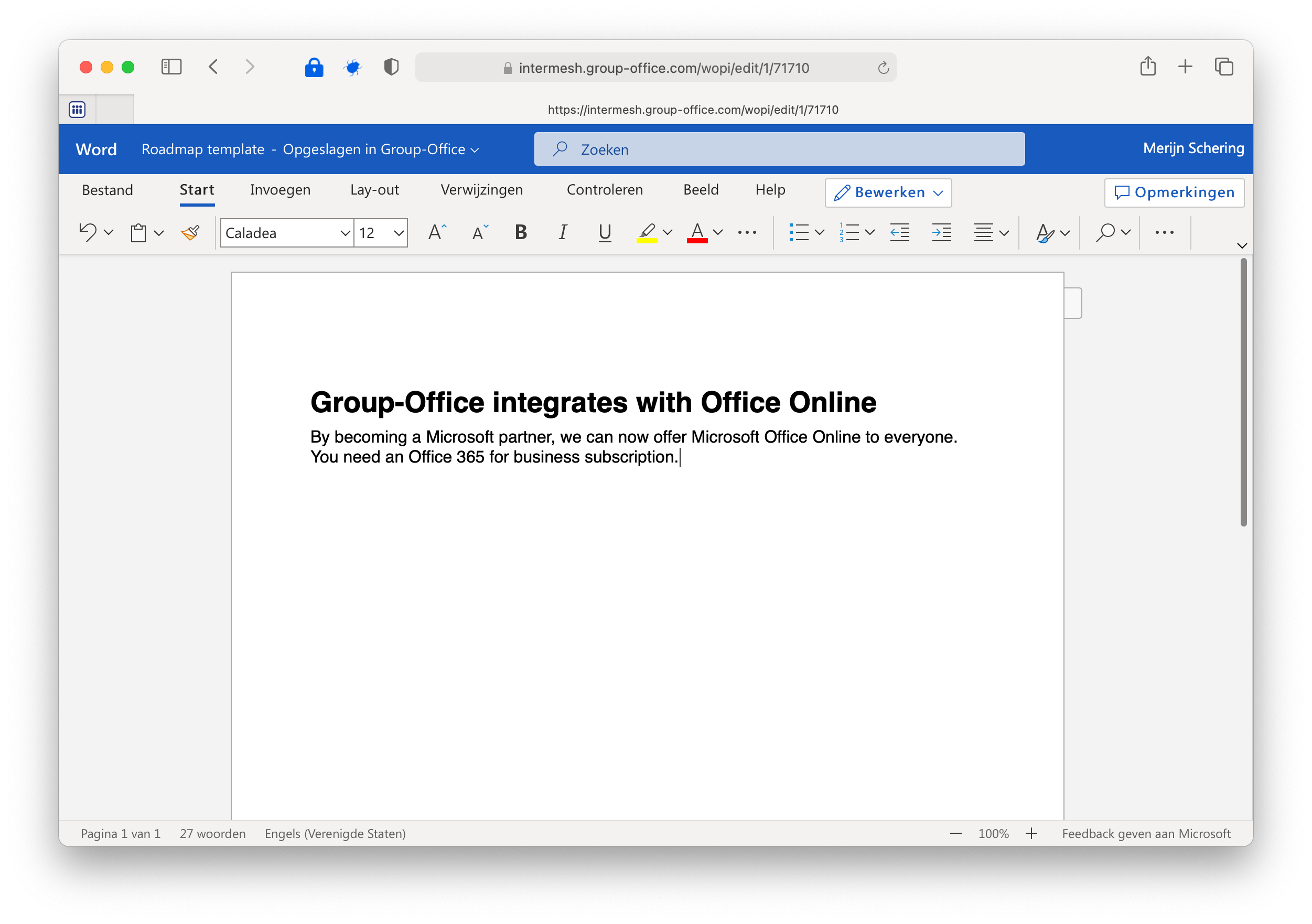This screenshot has width=1312, height=924.
Task: Switch to the Lay-out tab
Action: 374,190
